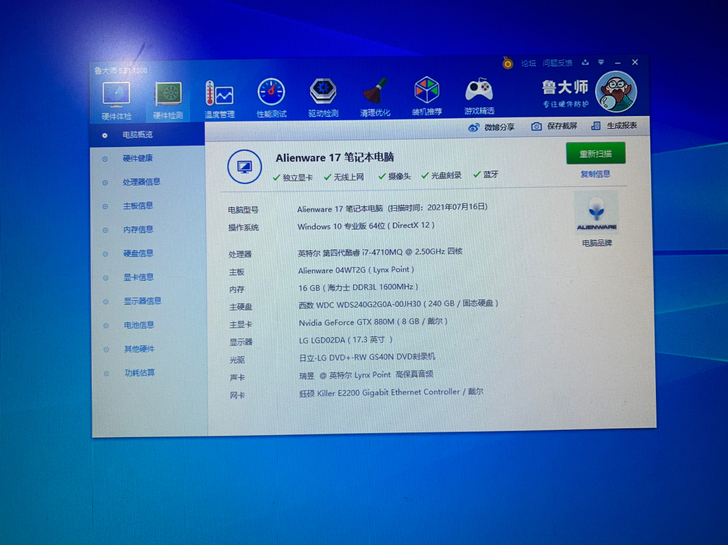Click the Lynx Point sound card value
The image size is (728, 545).
pyautogui.click(x=366, y=375)
